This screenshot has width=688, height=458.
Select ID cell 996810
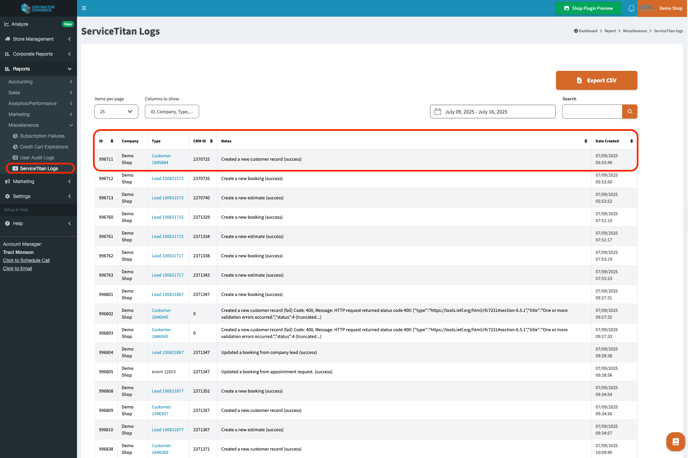(106, 429)
